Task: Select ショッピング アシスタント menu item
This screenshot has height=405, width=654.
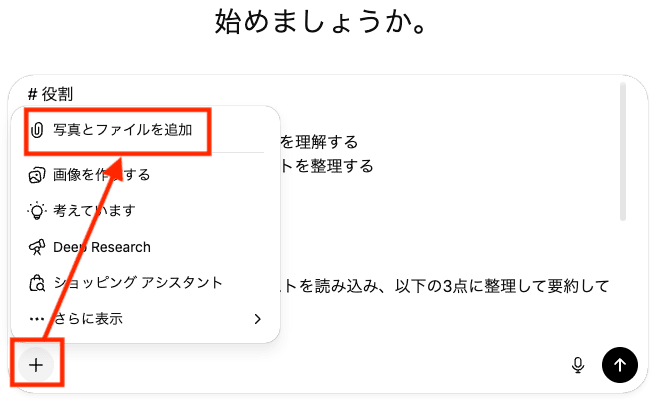Action: 138,283
